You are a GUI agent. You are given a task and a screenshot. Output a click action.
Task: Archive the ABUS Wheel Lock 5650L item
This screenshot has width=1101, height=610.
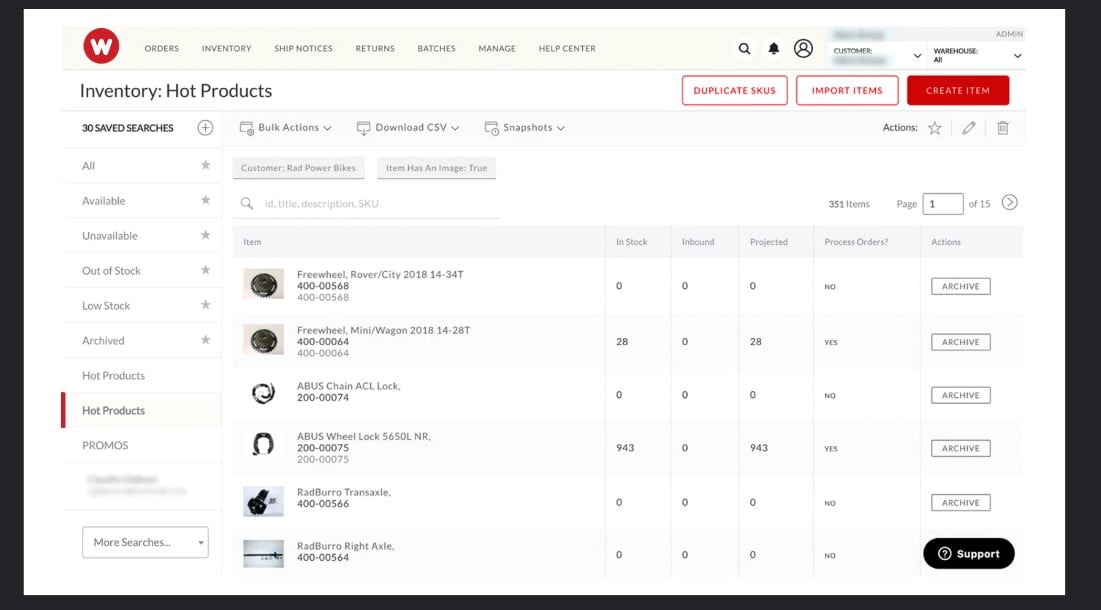coord(960,449)
